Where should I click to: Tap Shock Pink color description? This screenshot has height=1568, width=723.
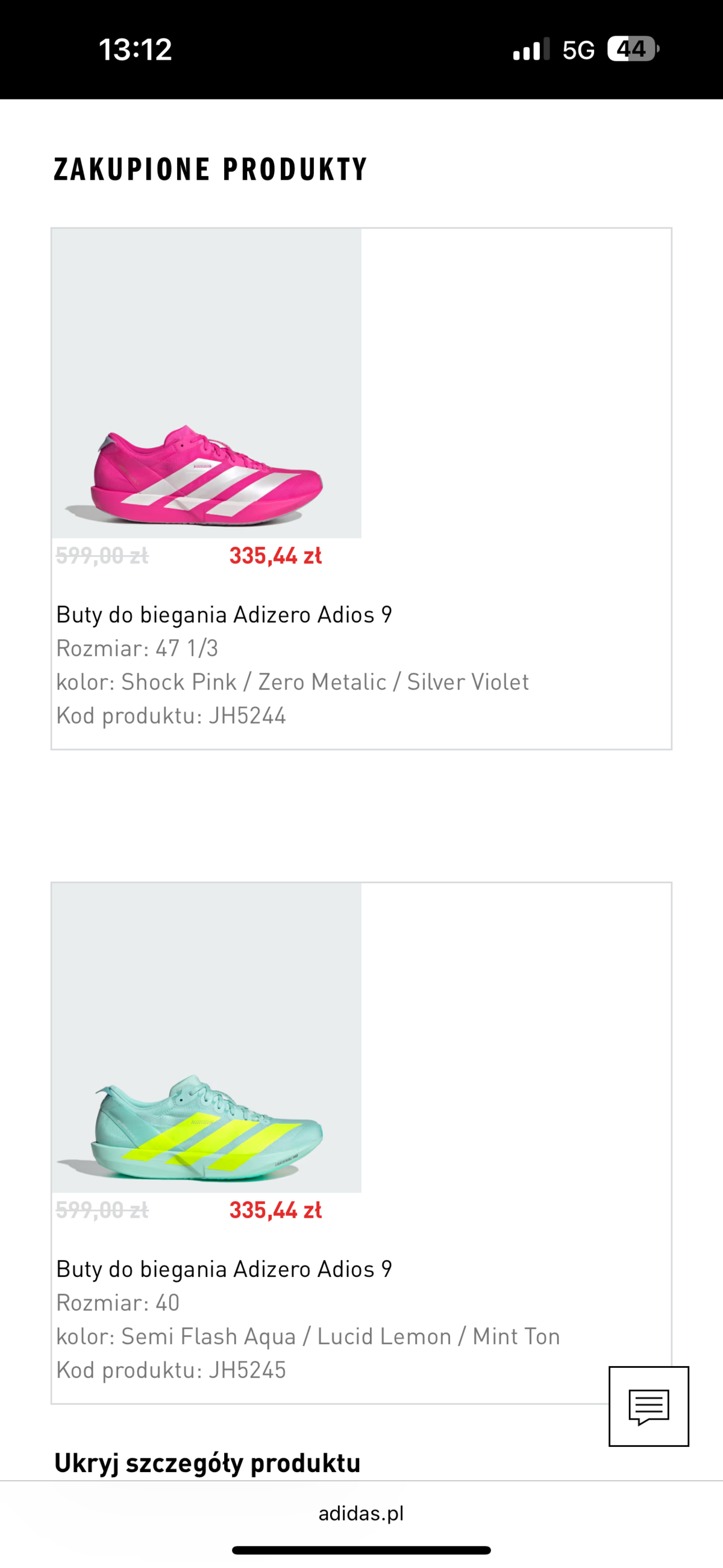[292, 682]
